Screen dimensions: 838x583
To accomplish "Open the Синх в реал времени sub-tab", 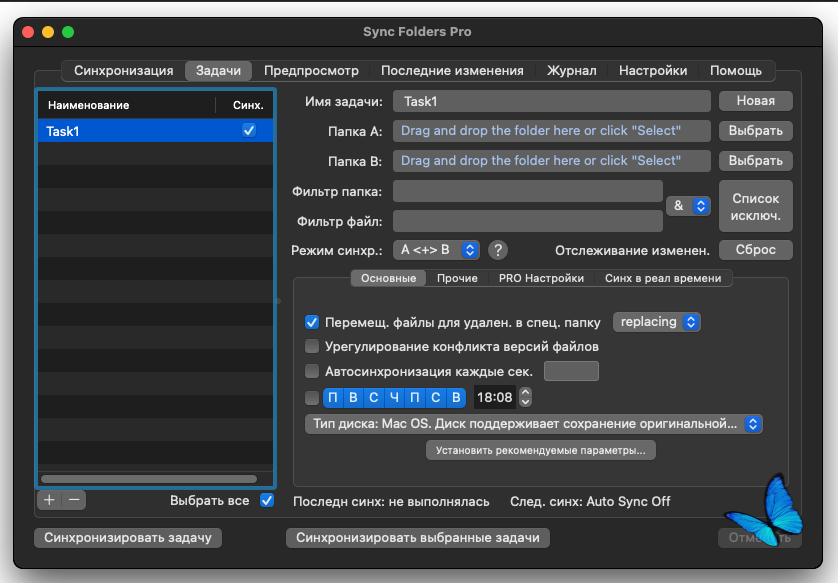I will (x=663, y=278).
